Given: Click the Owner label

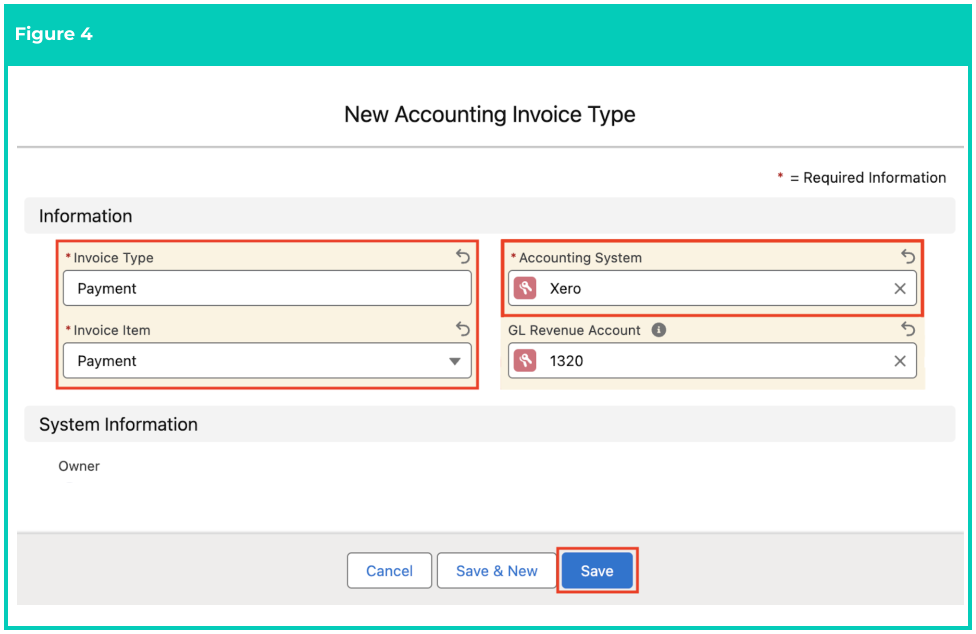Looking at the screenshot, I should coord(79,466).
